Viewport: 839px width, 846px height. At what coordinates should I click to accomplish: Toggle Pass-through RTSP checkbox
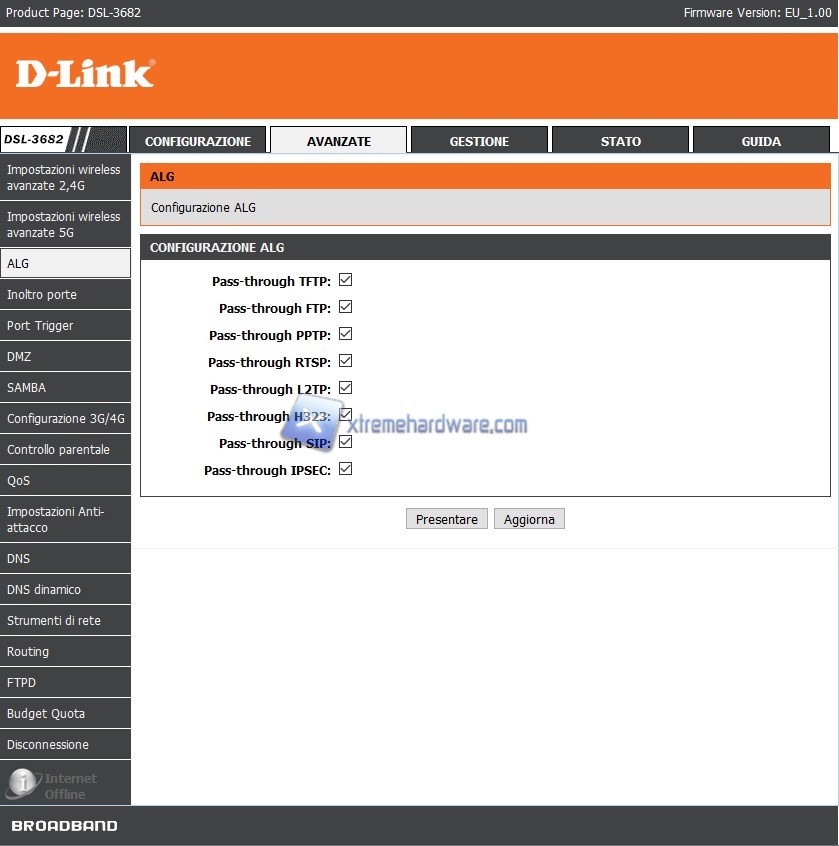[345, 361]
